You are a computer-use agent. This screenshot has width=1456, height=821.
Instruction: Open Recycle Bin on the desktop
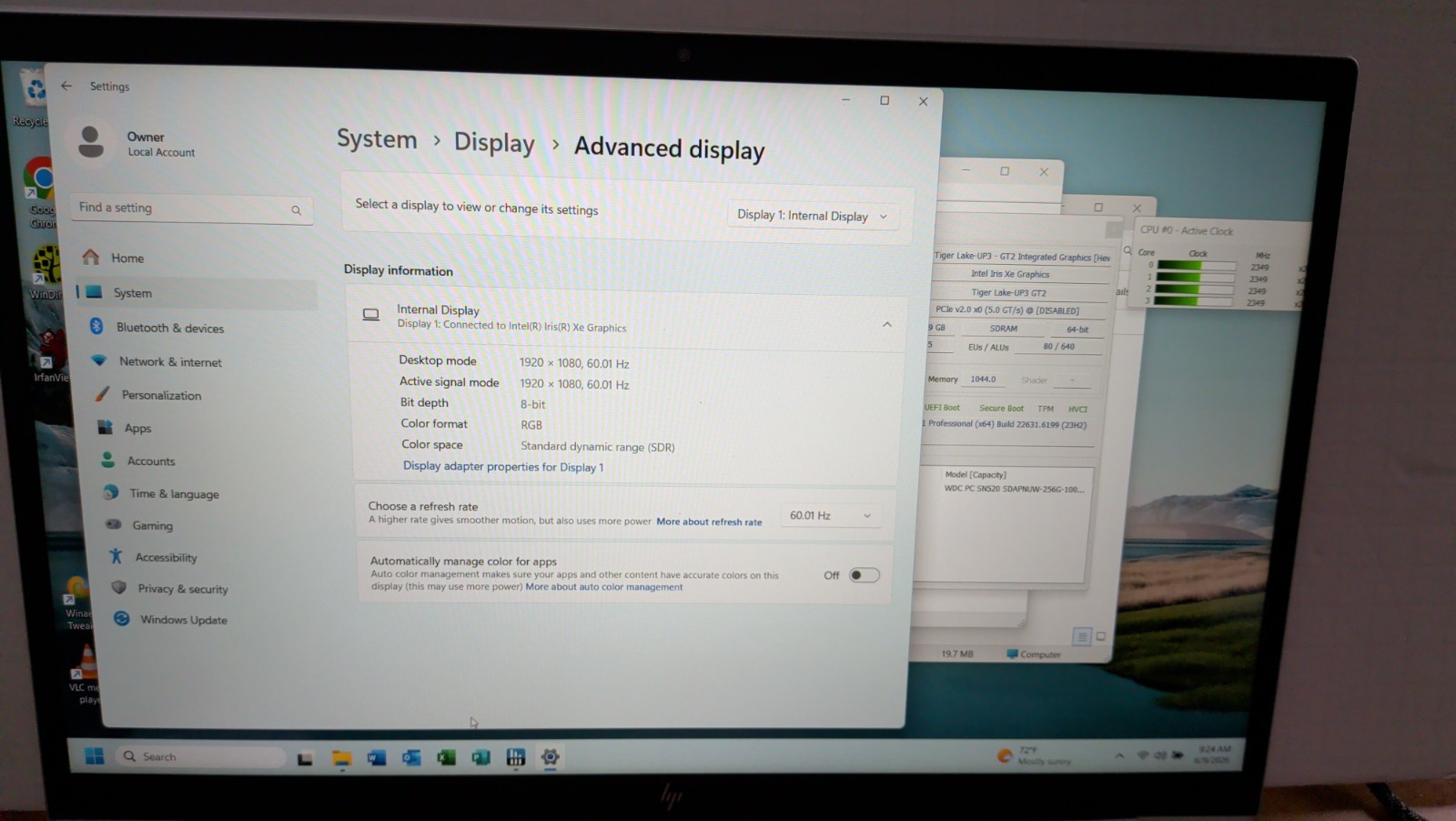(x=33, y=98)
